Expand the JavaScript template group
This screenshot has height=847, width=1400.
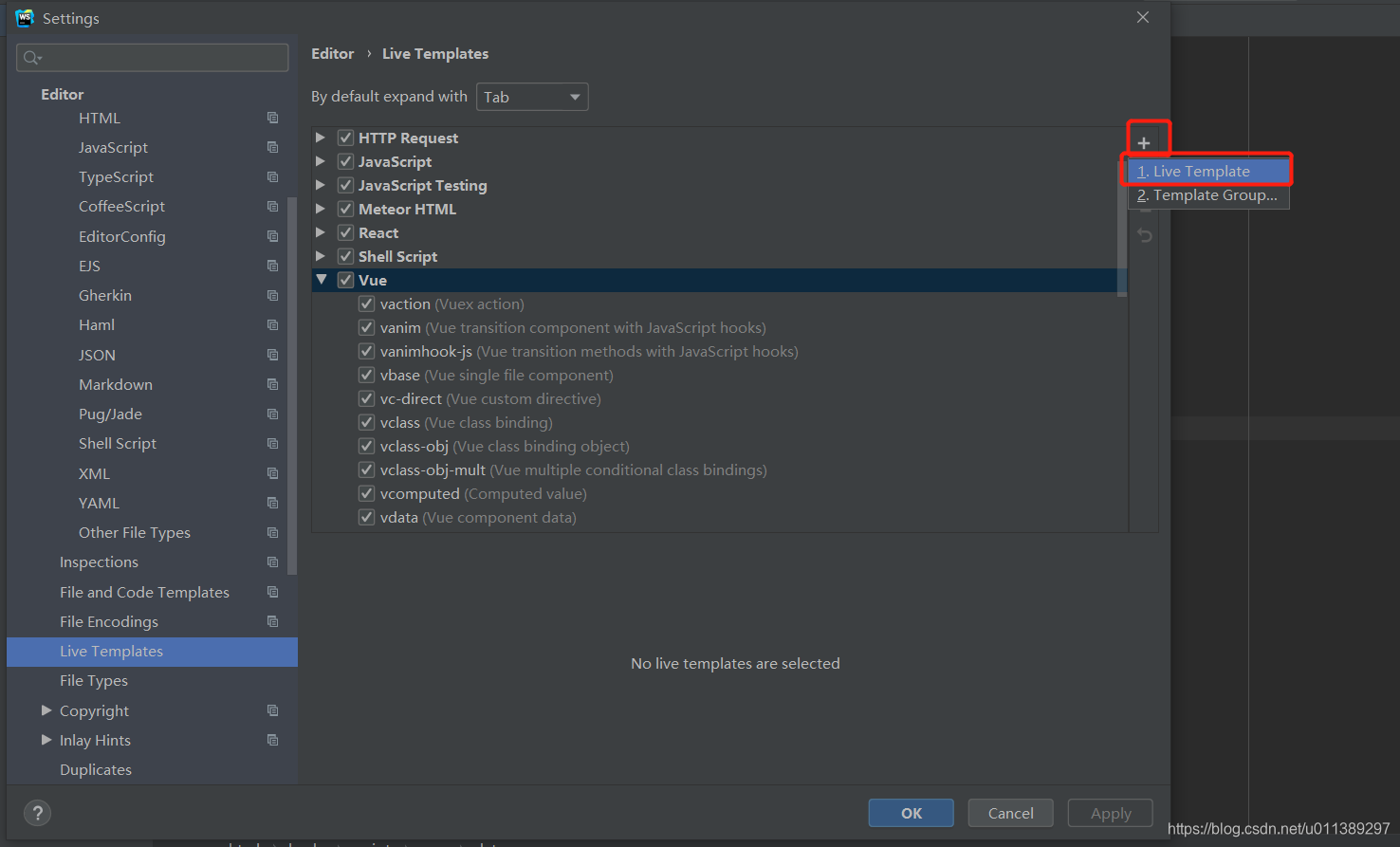321,161
